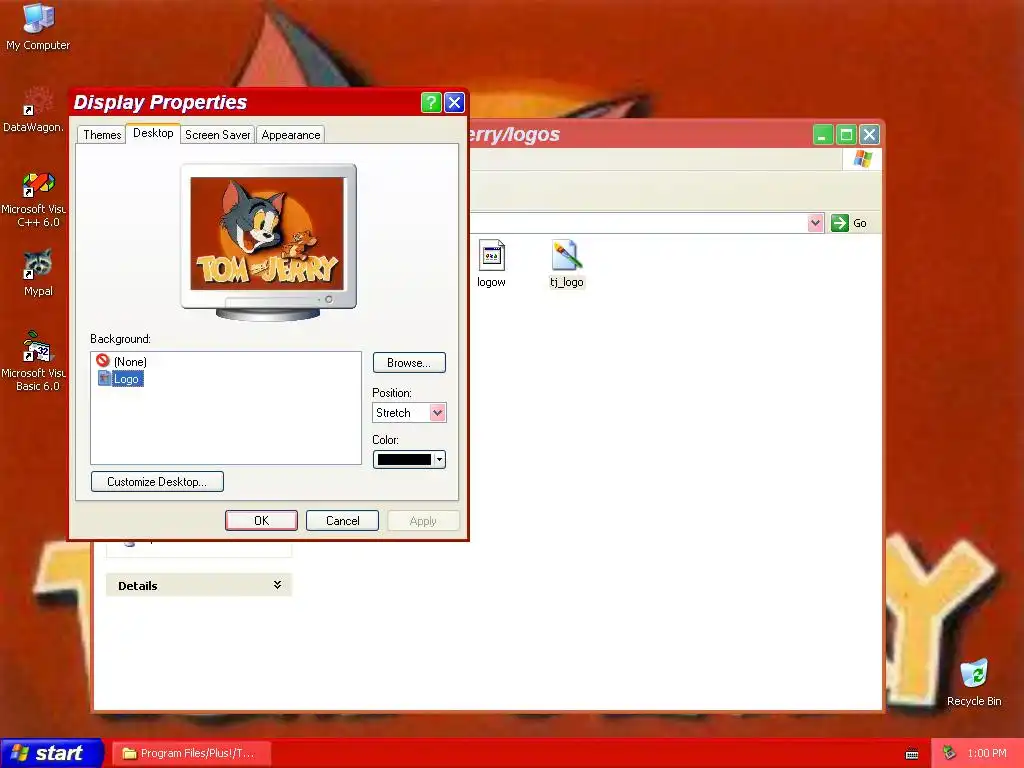Viewport: 1024px width, 768px height.
Task: Click the help question mark icon in Display Properties
Action: point(431,103)
